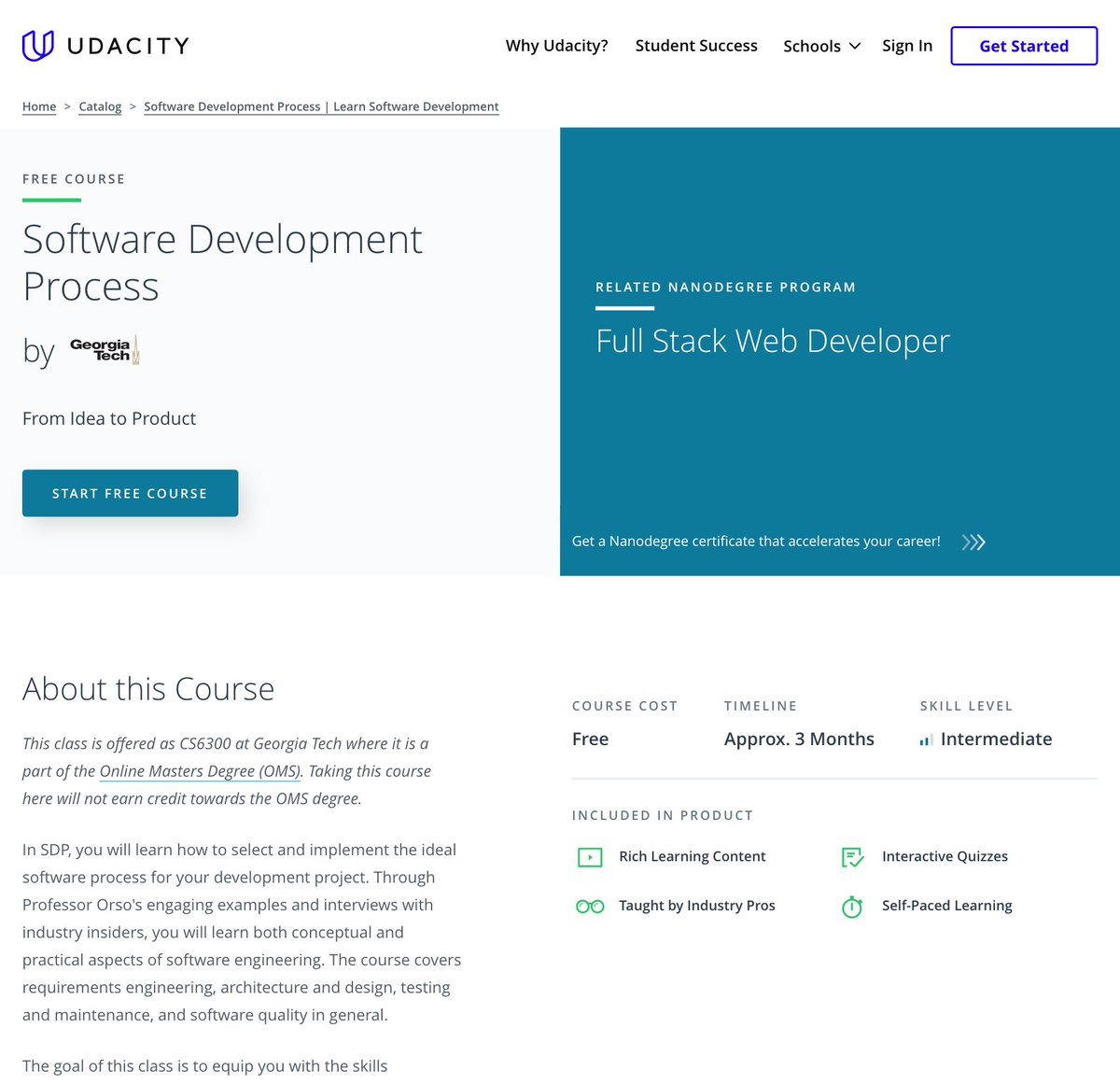Open the Online Masters Degree (OMS) link

click(200, 771)
